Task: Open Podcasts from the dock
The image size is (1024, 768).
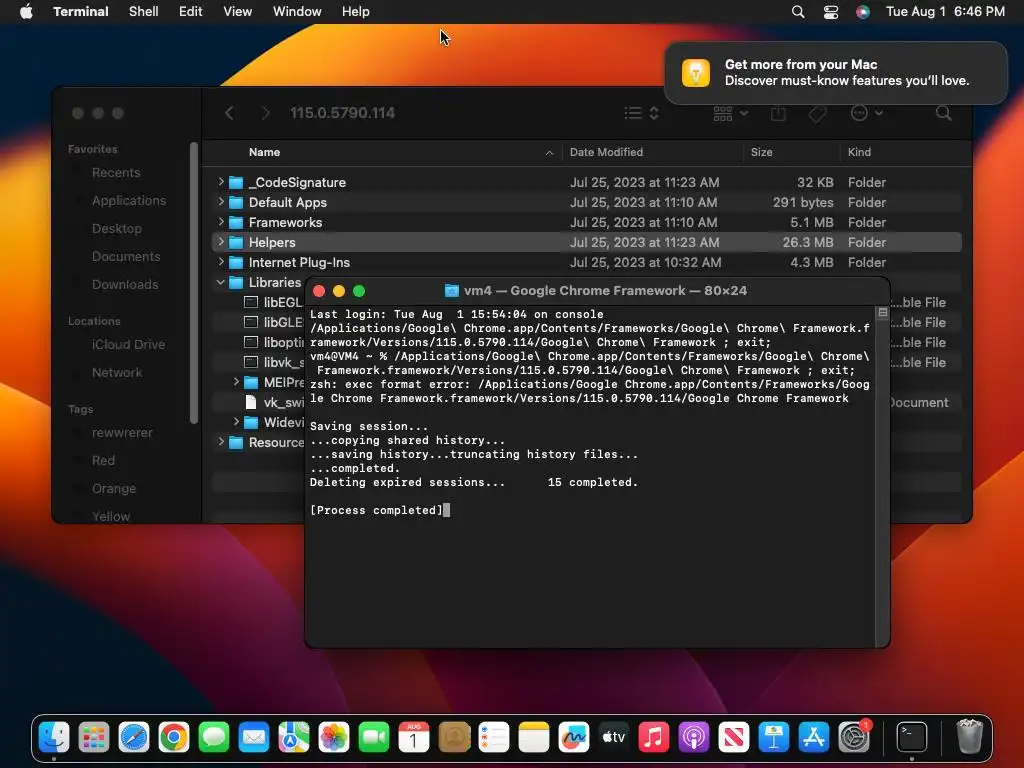Action: pos(694,737)
